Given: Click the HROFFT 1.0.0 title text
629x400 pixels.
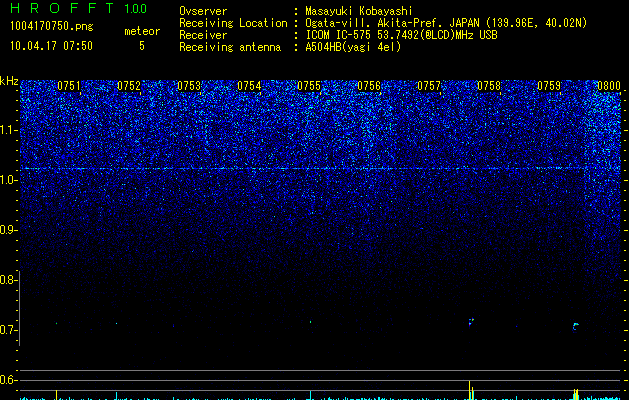Looking at the screenshot, I should click(78, 8).
